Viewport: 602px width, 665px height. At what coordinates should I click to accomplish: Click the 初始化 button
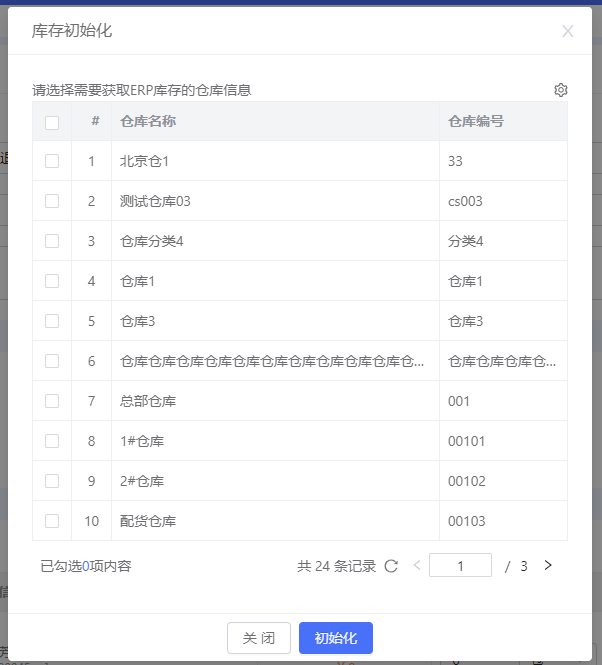[336, 638]
